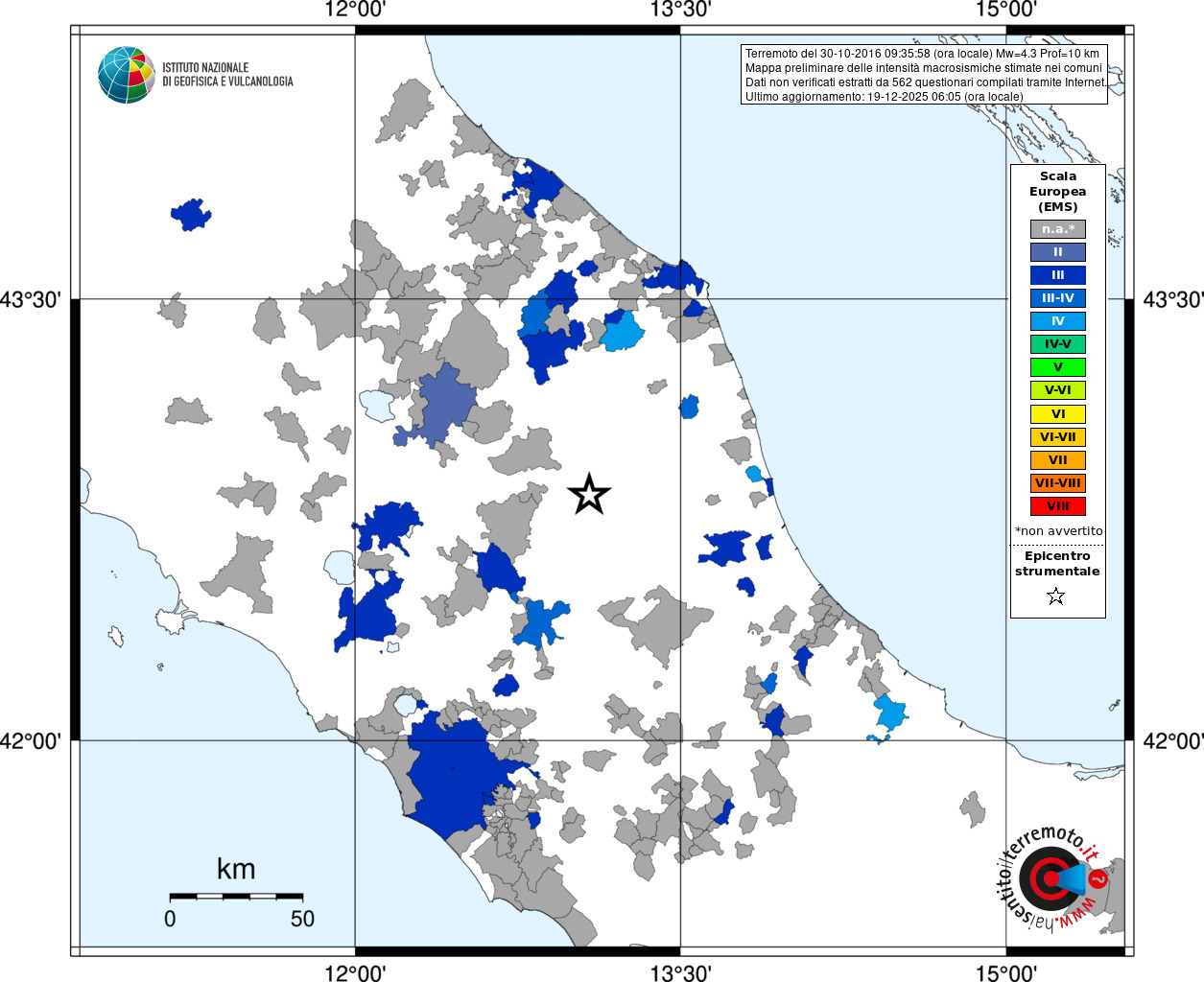Viewport: 1204px width, 982px height.
Task: Click the 'Scala Europea (EMS)' legend title
Action: 1058,192
